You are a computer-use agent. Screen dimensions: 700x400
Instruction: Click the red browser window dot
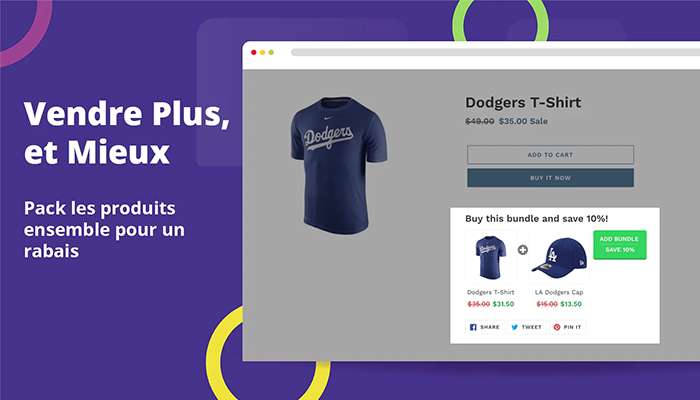[x=254, y=52]
